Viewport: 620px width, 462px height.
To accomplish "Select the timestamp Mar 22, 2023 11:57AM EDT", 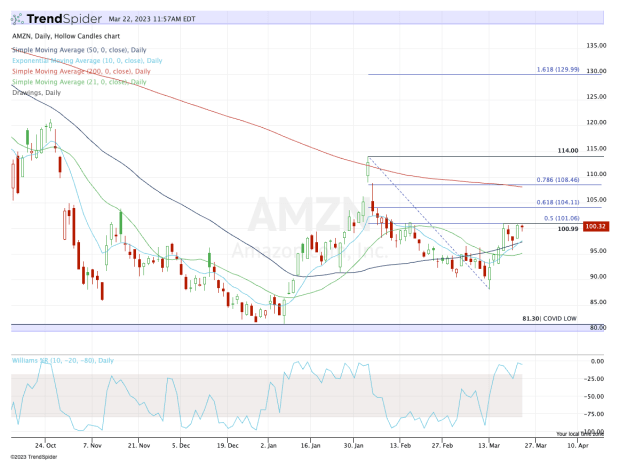I will tap(152, 19).
